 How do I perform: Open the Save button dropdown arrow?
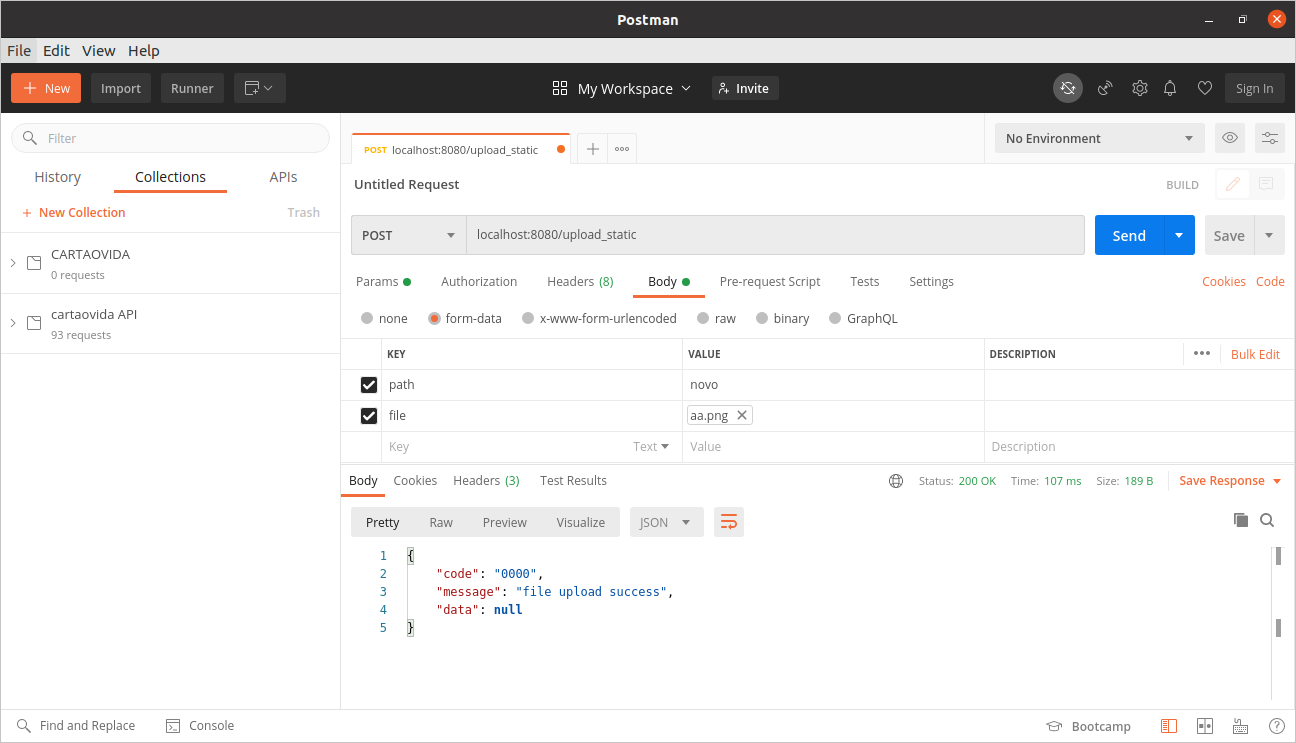[x=1269, y=235]
